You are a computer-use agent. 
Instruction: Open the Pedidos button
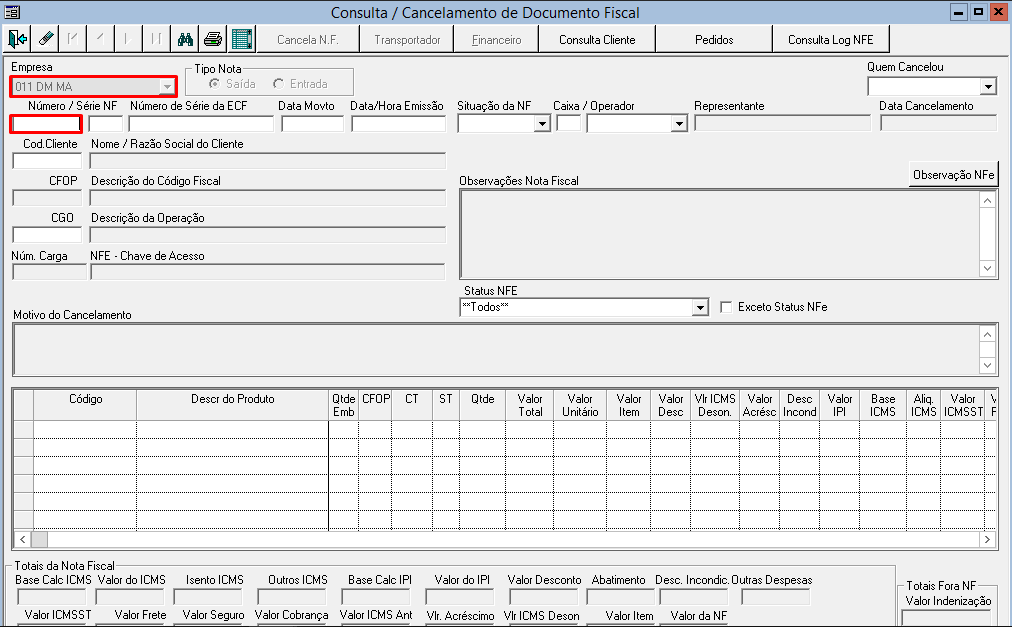[x=714, y=39]
